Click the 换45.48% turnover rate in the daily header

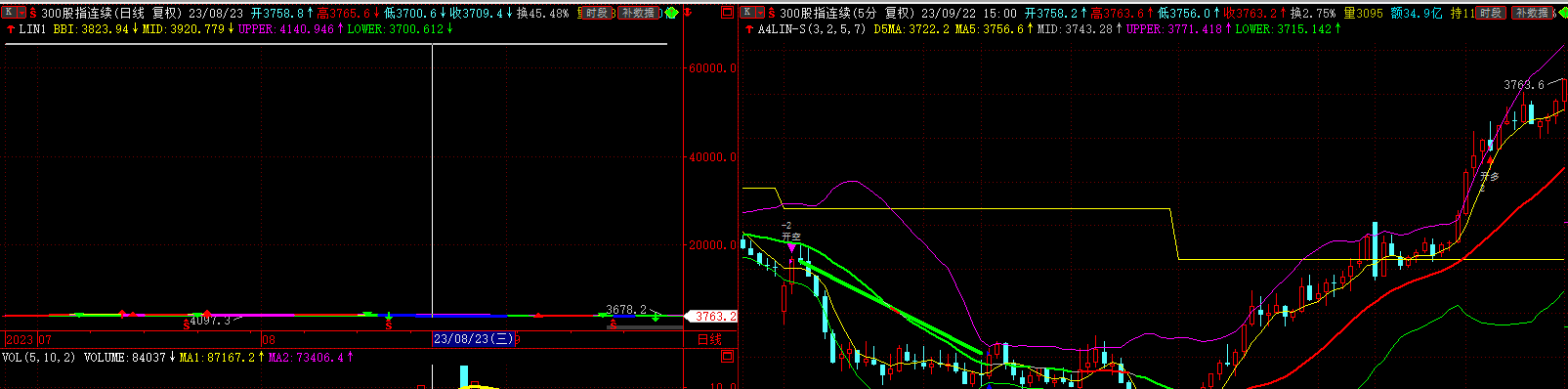[x=542, y=14]
